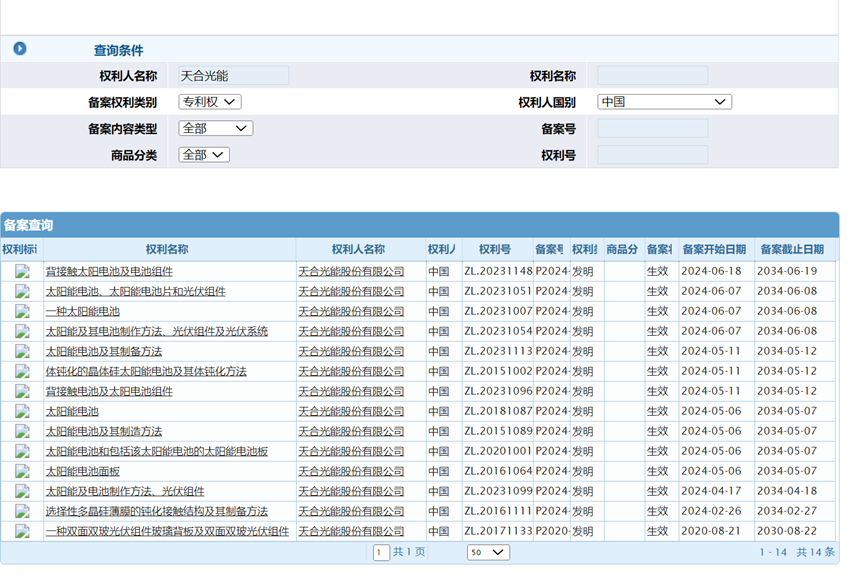The image size is (865, 578).
Task: Sort by 权利号 column header
Action: click(x=495, y=249)
